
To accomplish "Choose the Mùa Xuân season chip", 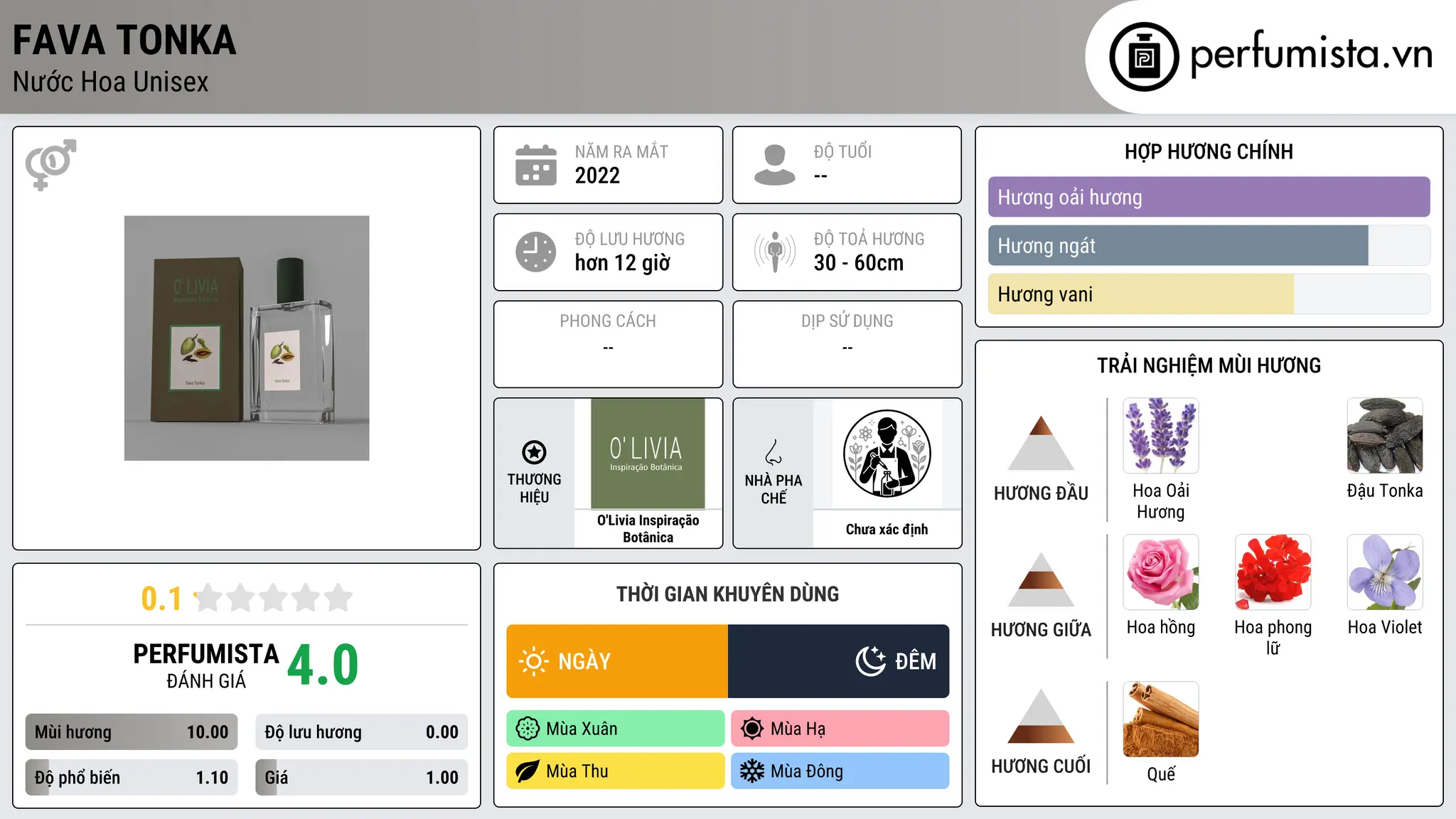I will point(616,729).
